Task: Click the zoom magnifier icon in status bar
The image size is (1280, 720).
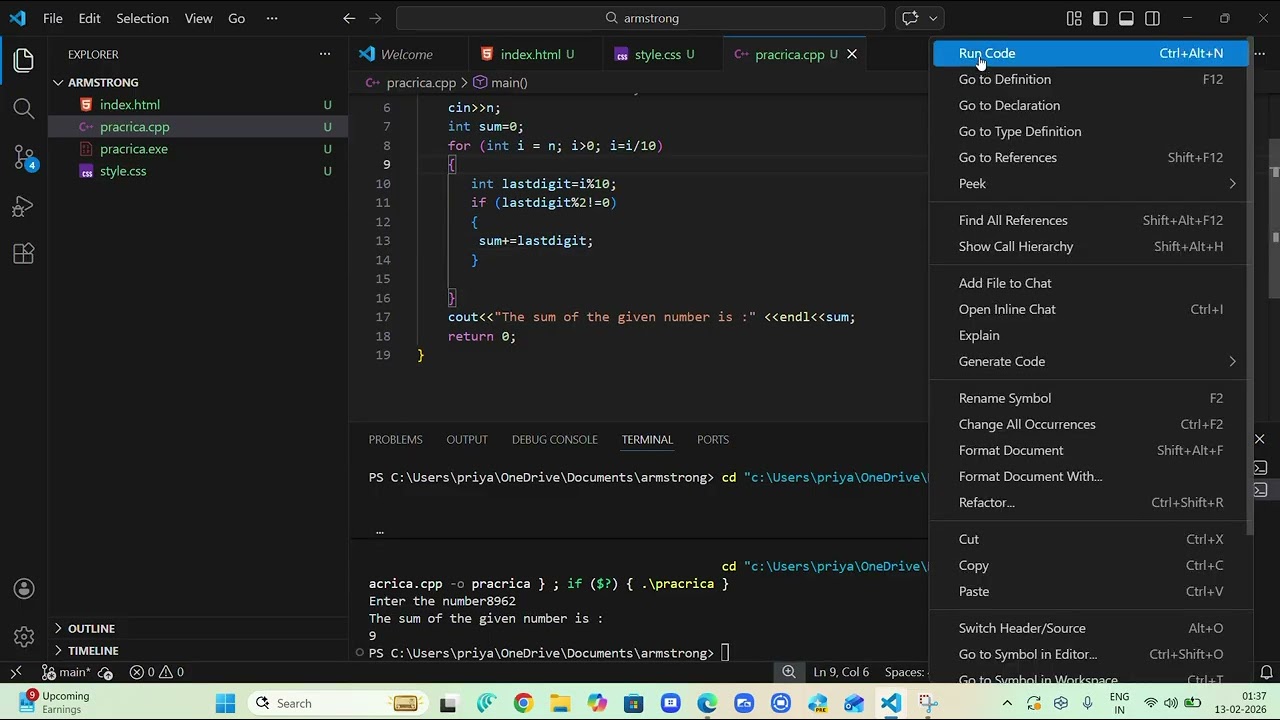Action: coord(789,672)
